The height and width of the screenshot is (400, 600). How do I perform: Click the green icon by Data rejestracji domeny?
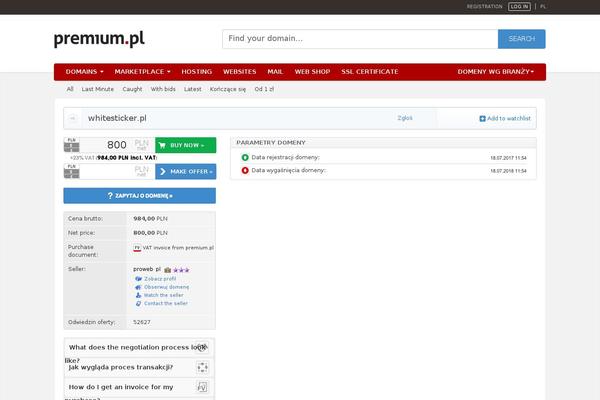[245, 157]
